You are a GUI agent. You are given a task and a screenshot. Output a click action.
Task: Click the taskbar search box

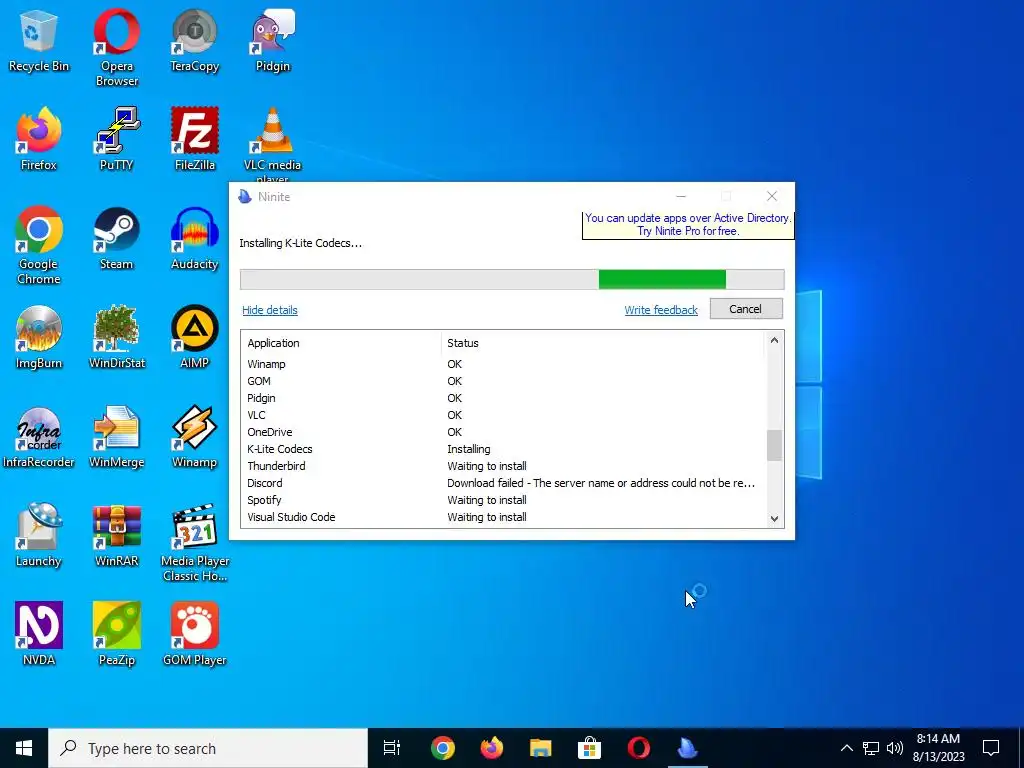(x=208, y=748)
